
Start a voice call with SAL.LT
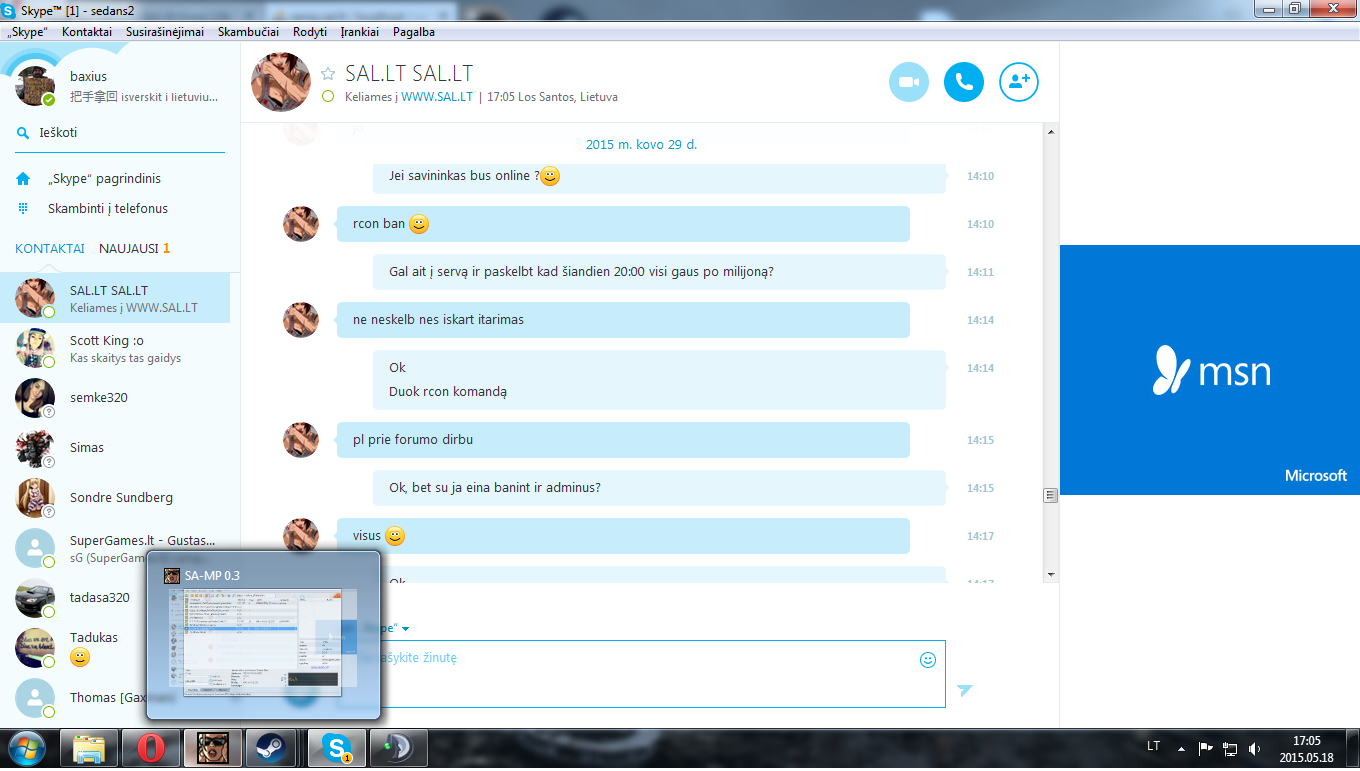[963, 82]
